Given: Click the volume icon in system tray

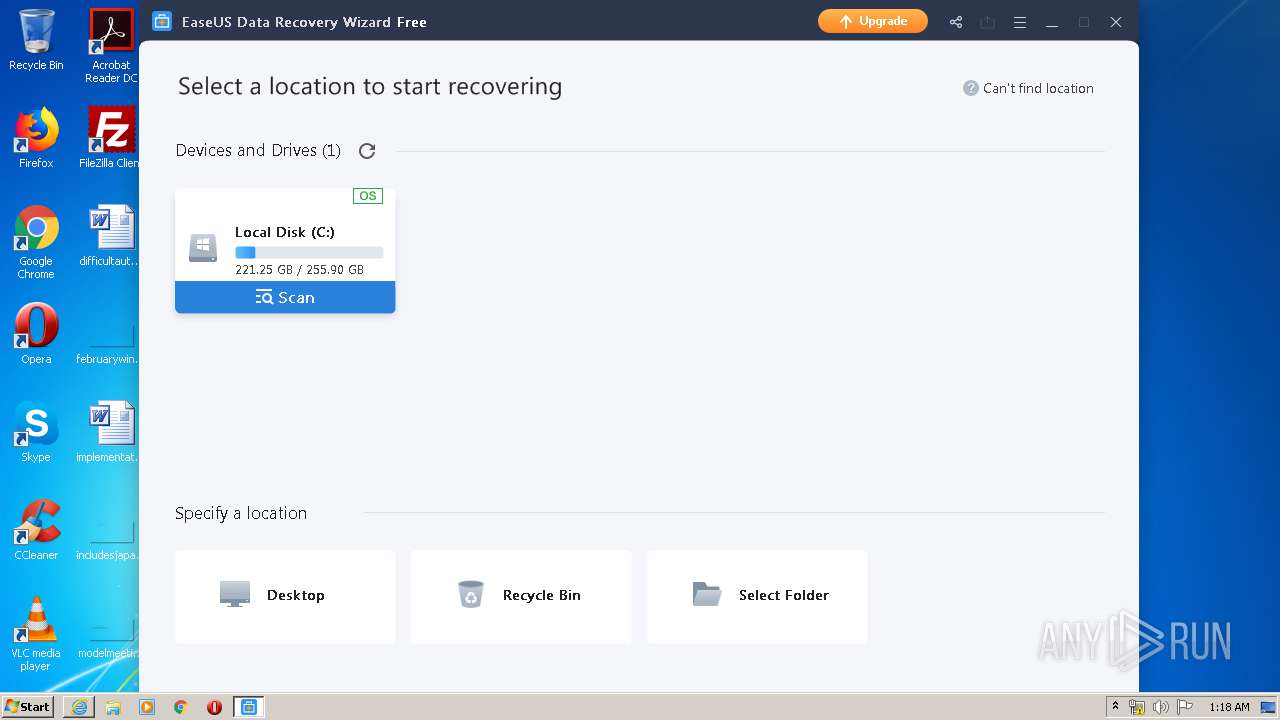Looking at the screenshot, I should [x=1160, y=707].
